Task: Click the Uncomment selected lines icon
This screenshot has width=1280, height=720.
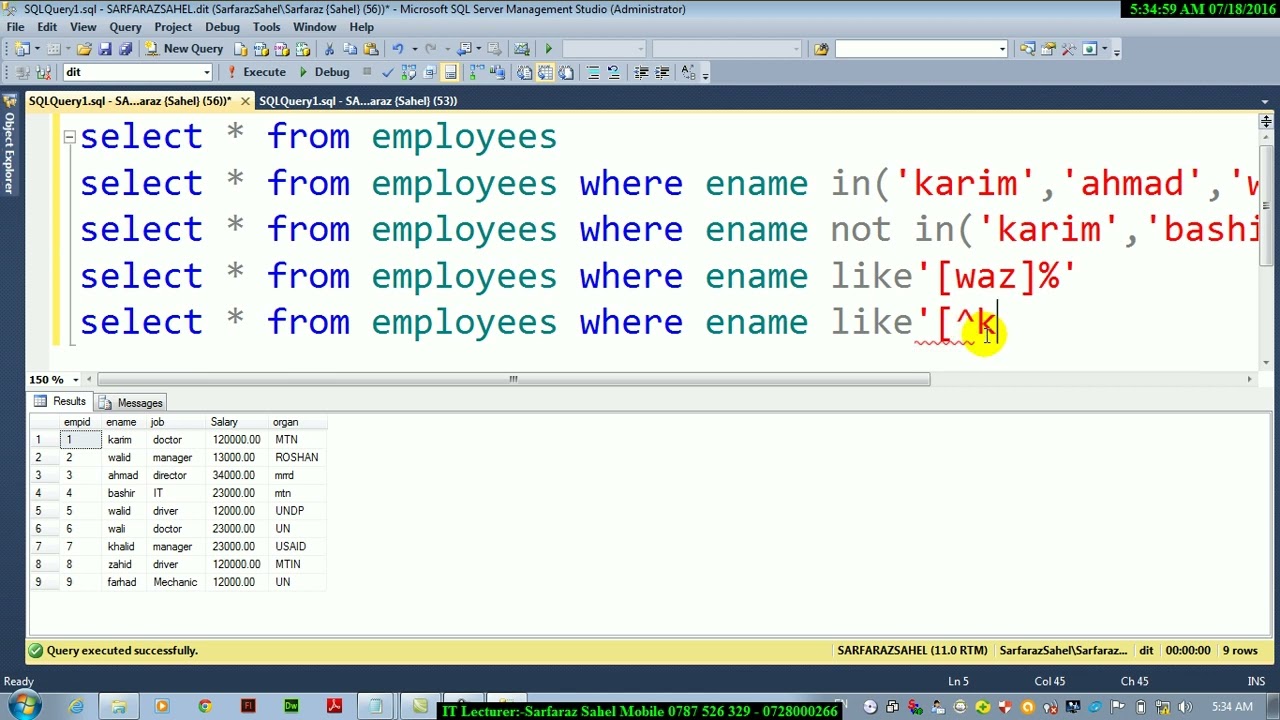Action: tap(613, 72)
